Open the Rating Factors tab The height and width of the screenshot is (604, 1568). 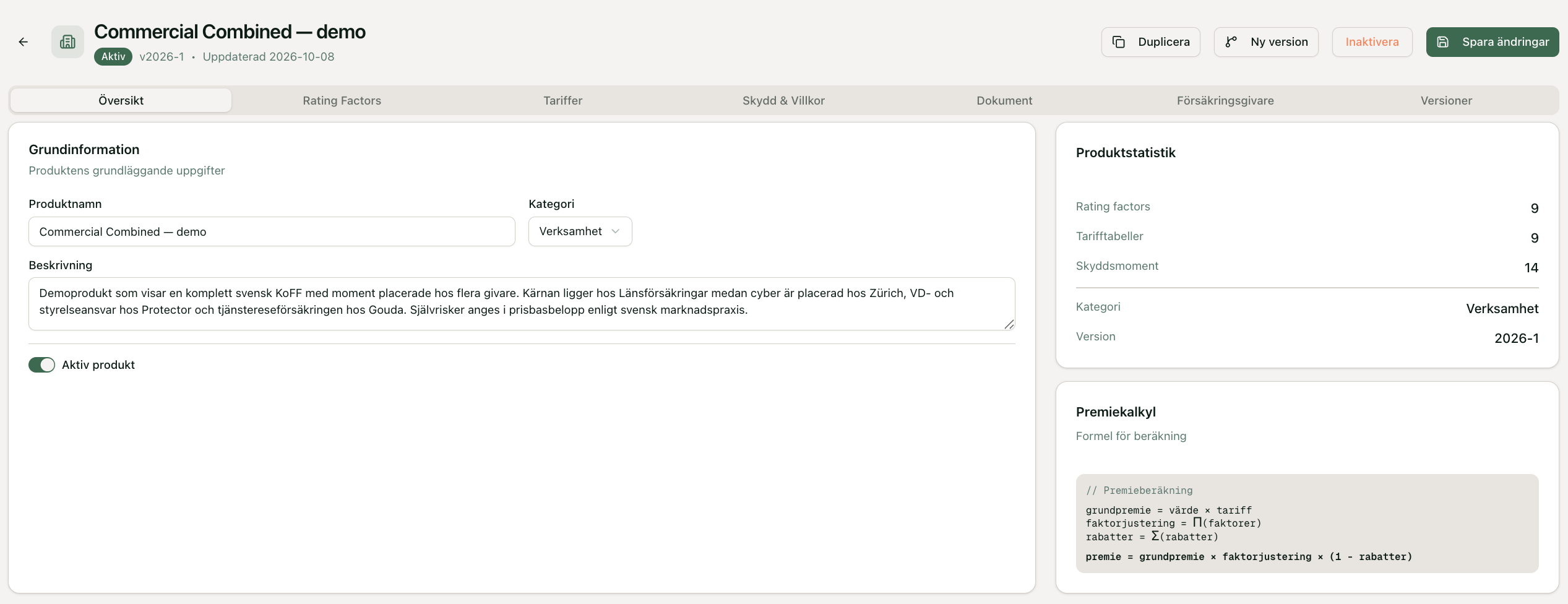[342, 100]
